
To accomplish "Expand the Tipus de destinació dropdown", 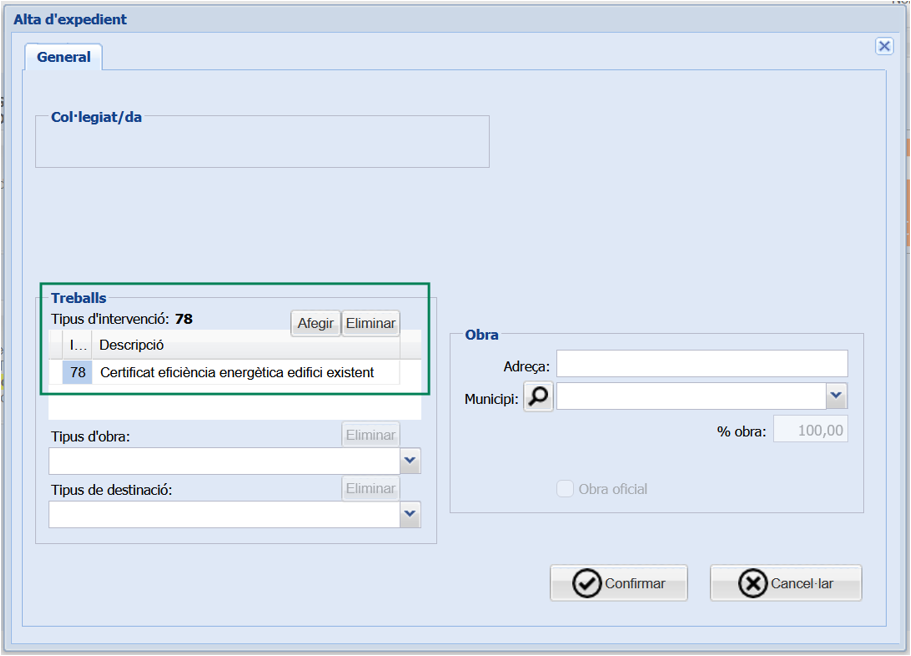I will coord(410,514).
